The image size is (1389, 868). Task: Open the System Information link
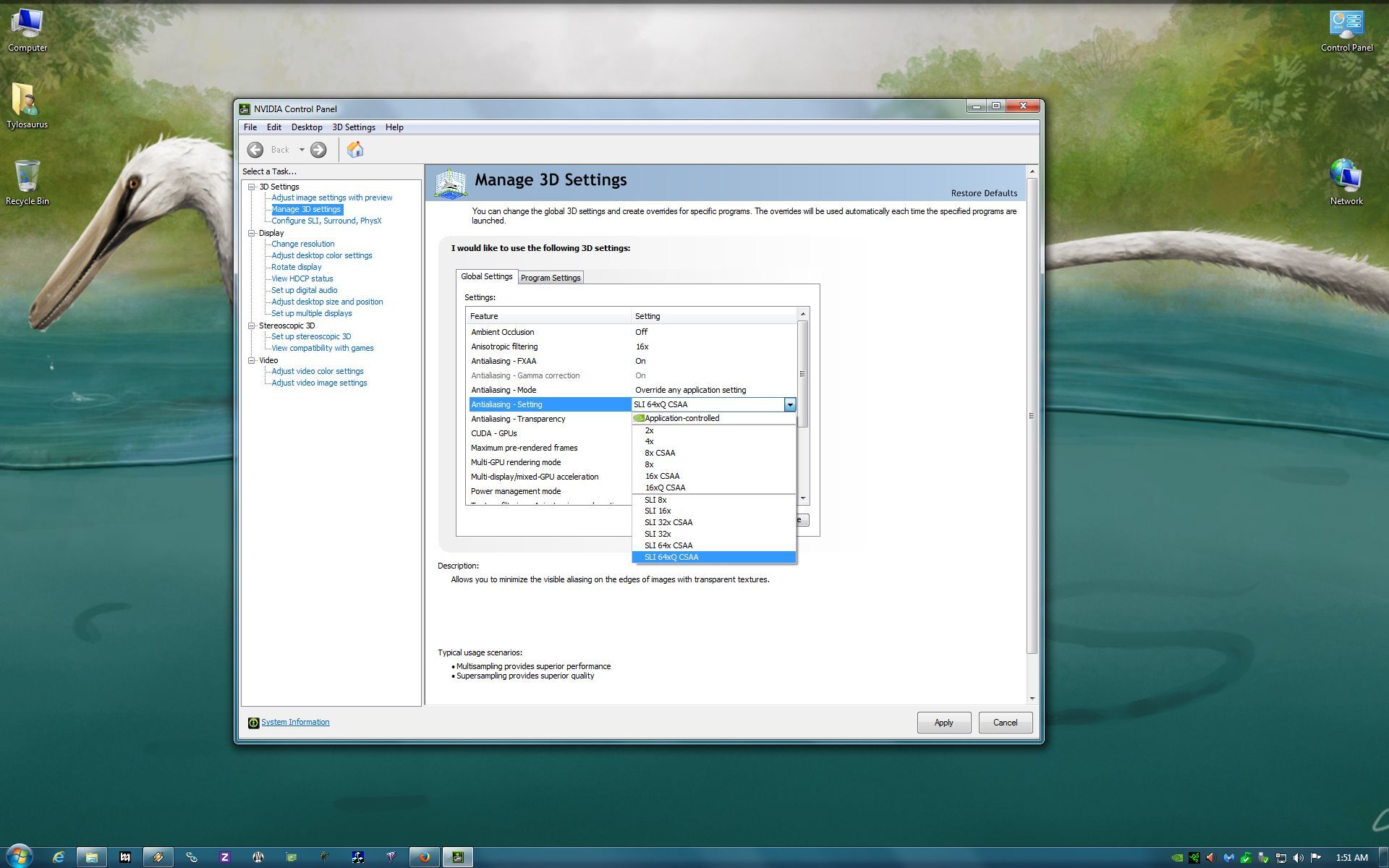[295, 722]
